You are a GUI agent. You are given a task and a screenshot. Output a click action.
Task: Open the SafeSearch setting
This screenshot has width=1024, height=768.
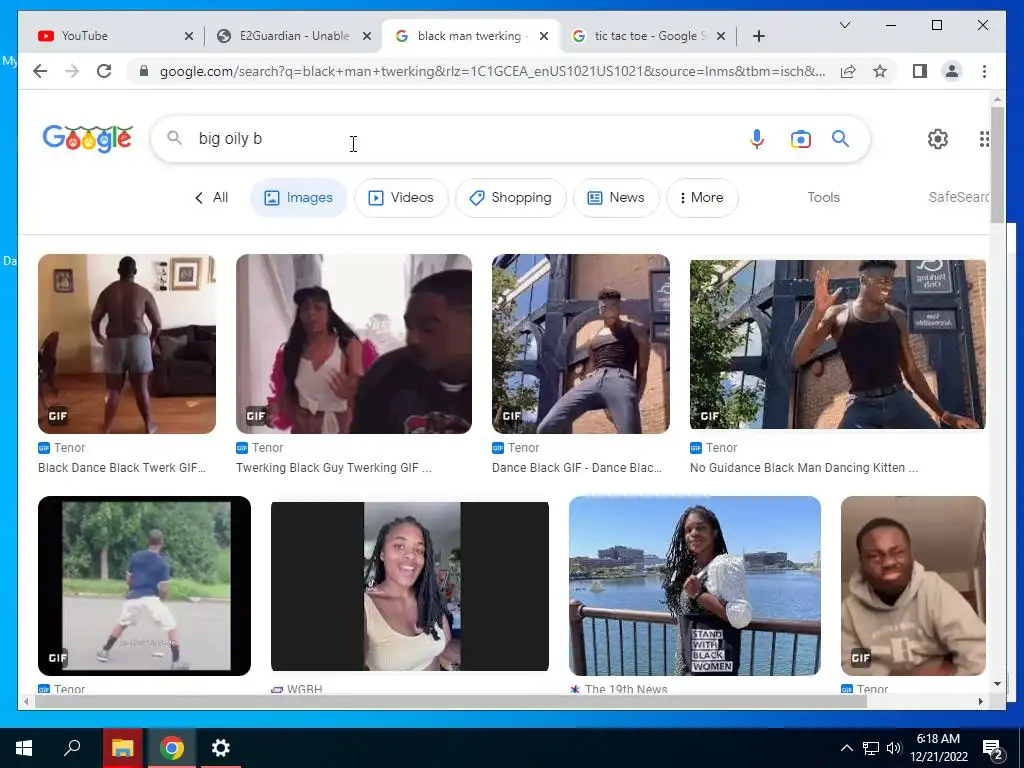click(959, 197)
